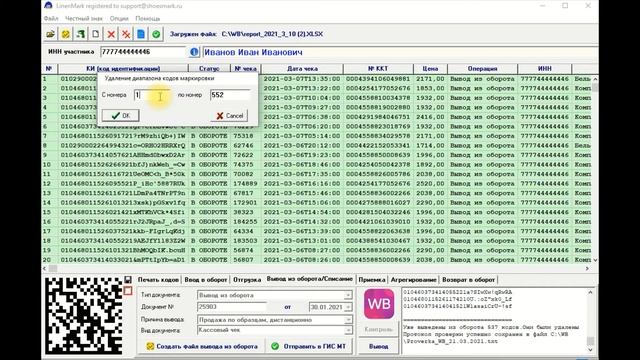
Task: Click the single red X delete icon
Action: tap(111, 34)
